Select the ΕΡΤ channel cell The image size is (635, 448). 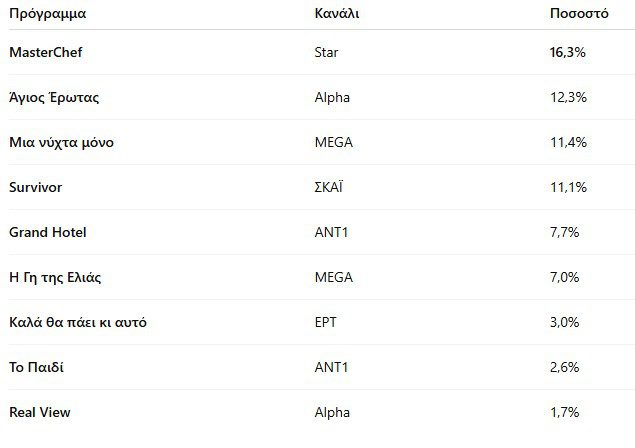click(326, 322)
